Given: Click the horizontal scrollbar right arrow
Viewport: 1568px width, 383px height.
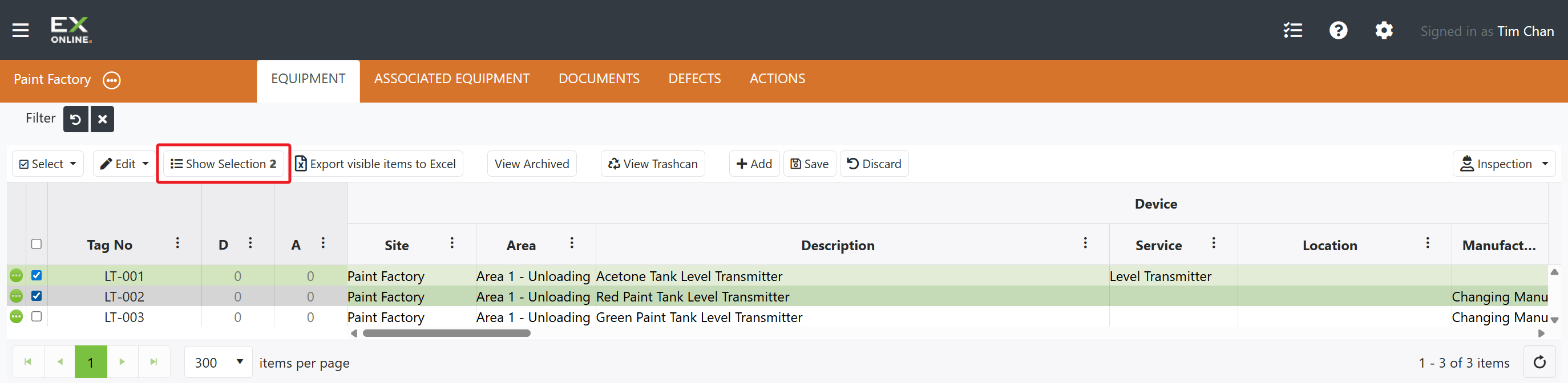Looking at the screenshot, I should tap(1541, 333).
